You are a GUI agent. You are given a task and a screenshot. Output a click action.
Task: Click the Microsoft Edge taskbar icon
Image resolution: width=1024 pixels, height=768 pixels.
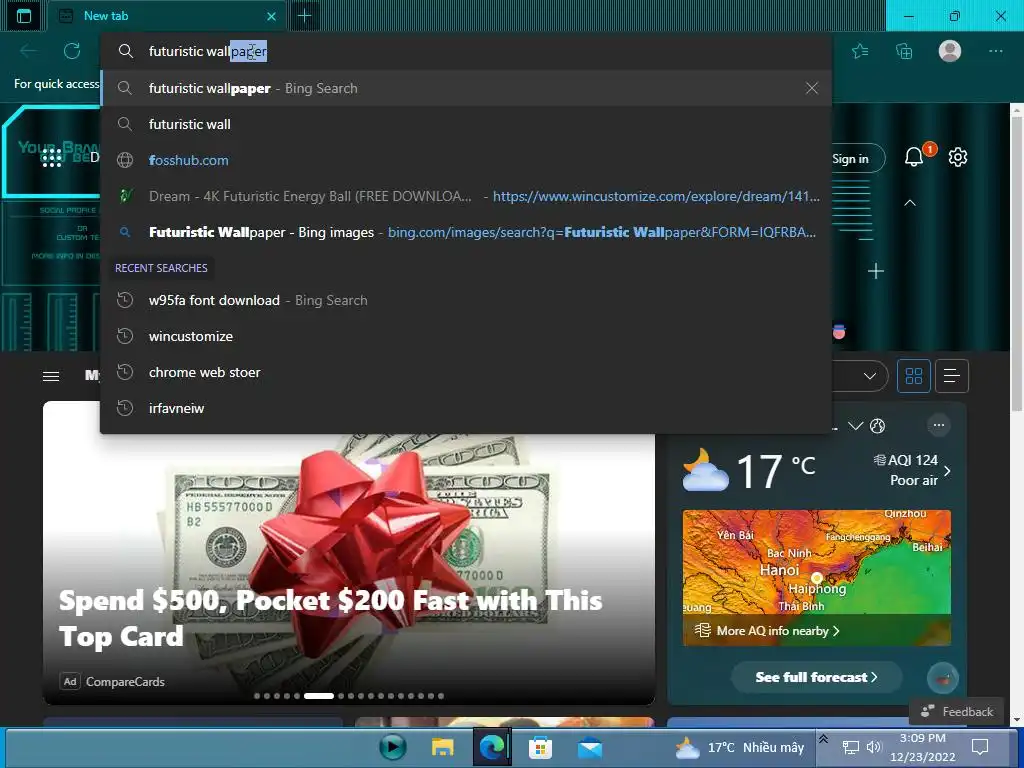coord(492,747)
